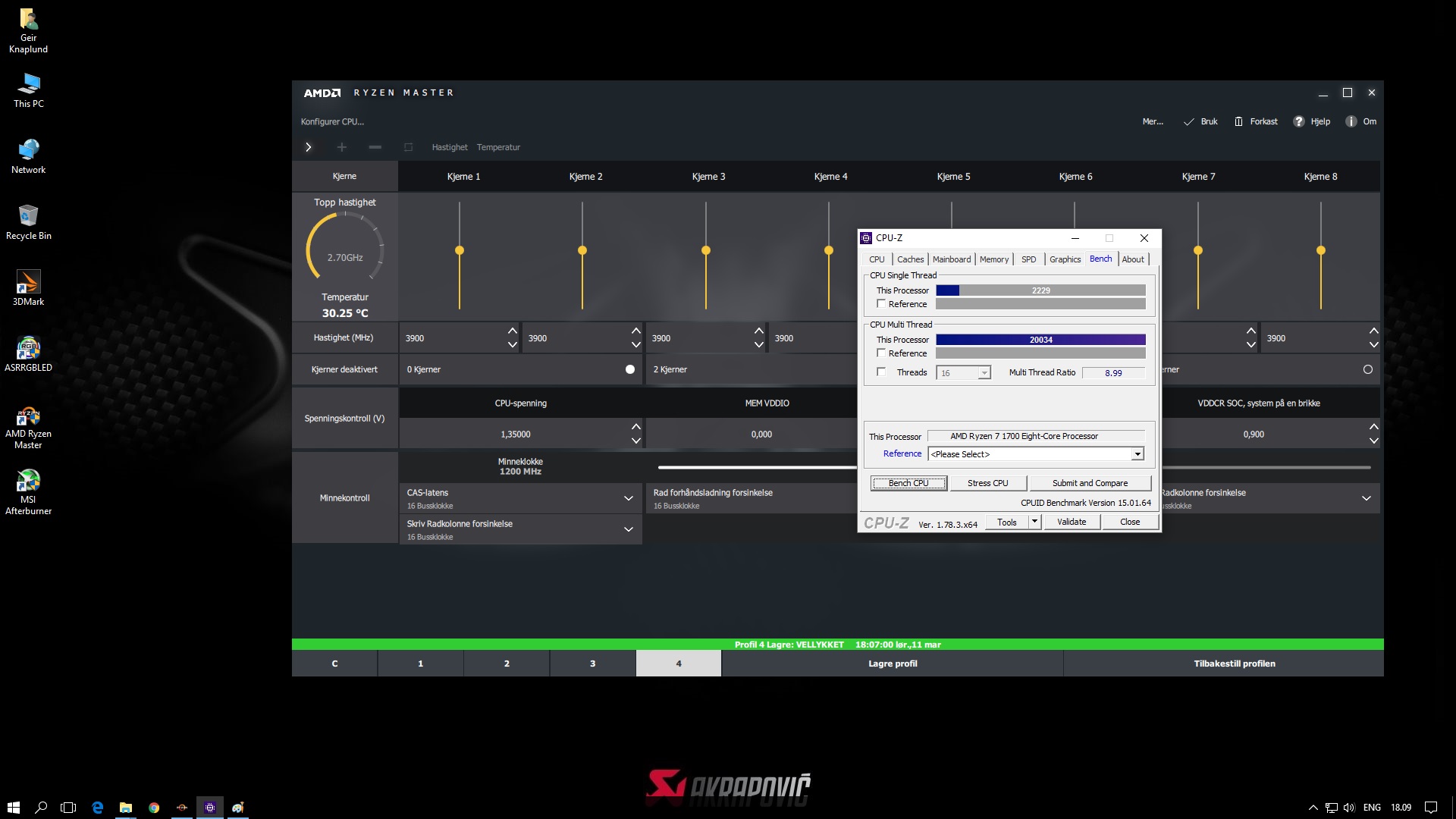Select the 0 Kjerner radio button
Image resolution: width=1456 pixels, height=819 pixels.
(x=629, y=369)
